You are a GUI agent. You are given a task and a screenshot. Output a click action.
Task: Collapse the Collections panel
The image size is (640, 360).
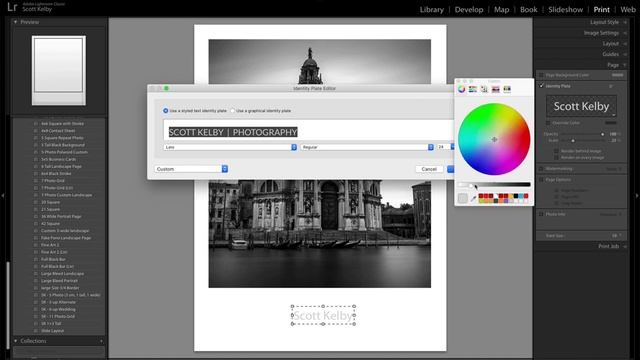point(16,341)
